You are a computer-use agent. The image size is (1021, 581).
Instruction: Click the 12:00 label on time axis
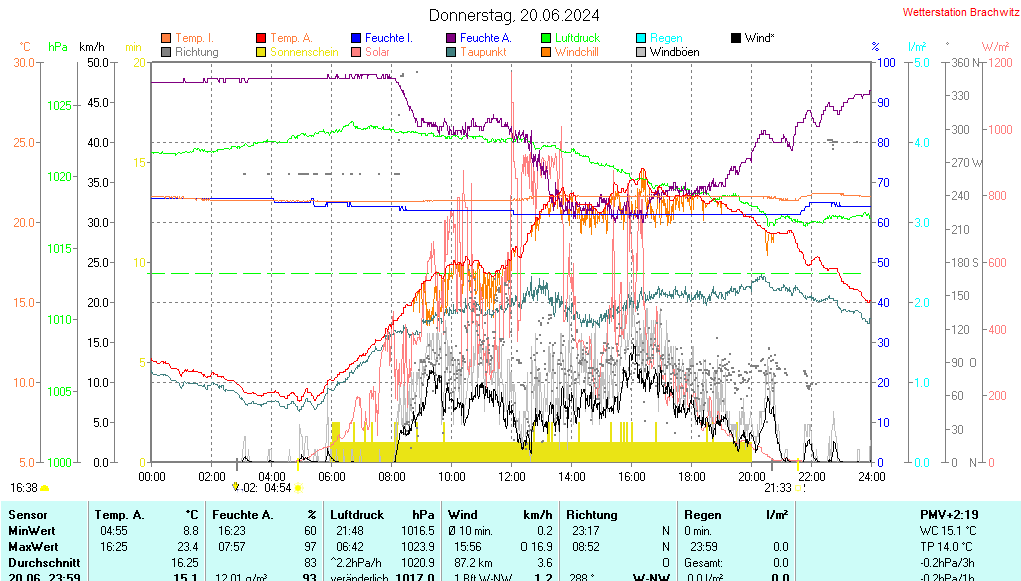(x=512, y=477)
